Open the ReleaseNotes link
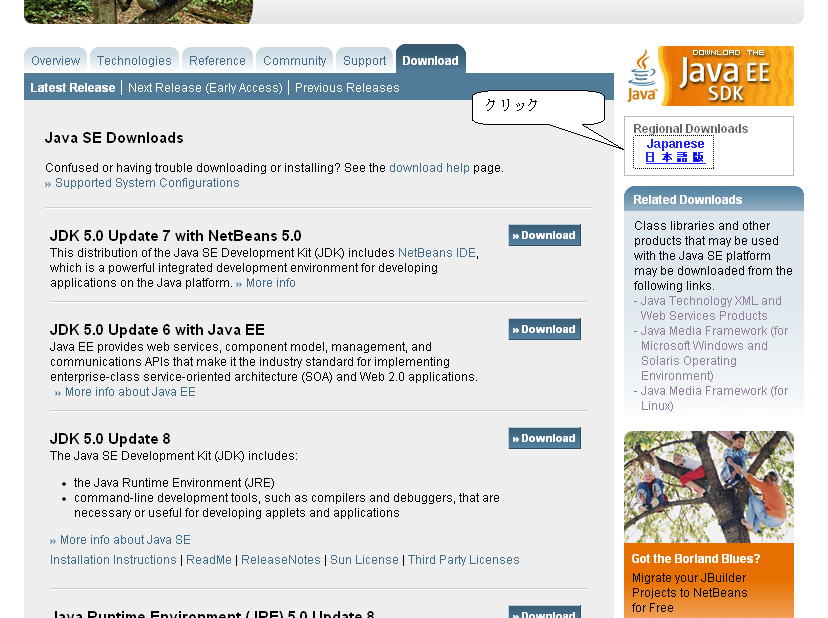 point(280,560)
